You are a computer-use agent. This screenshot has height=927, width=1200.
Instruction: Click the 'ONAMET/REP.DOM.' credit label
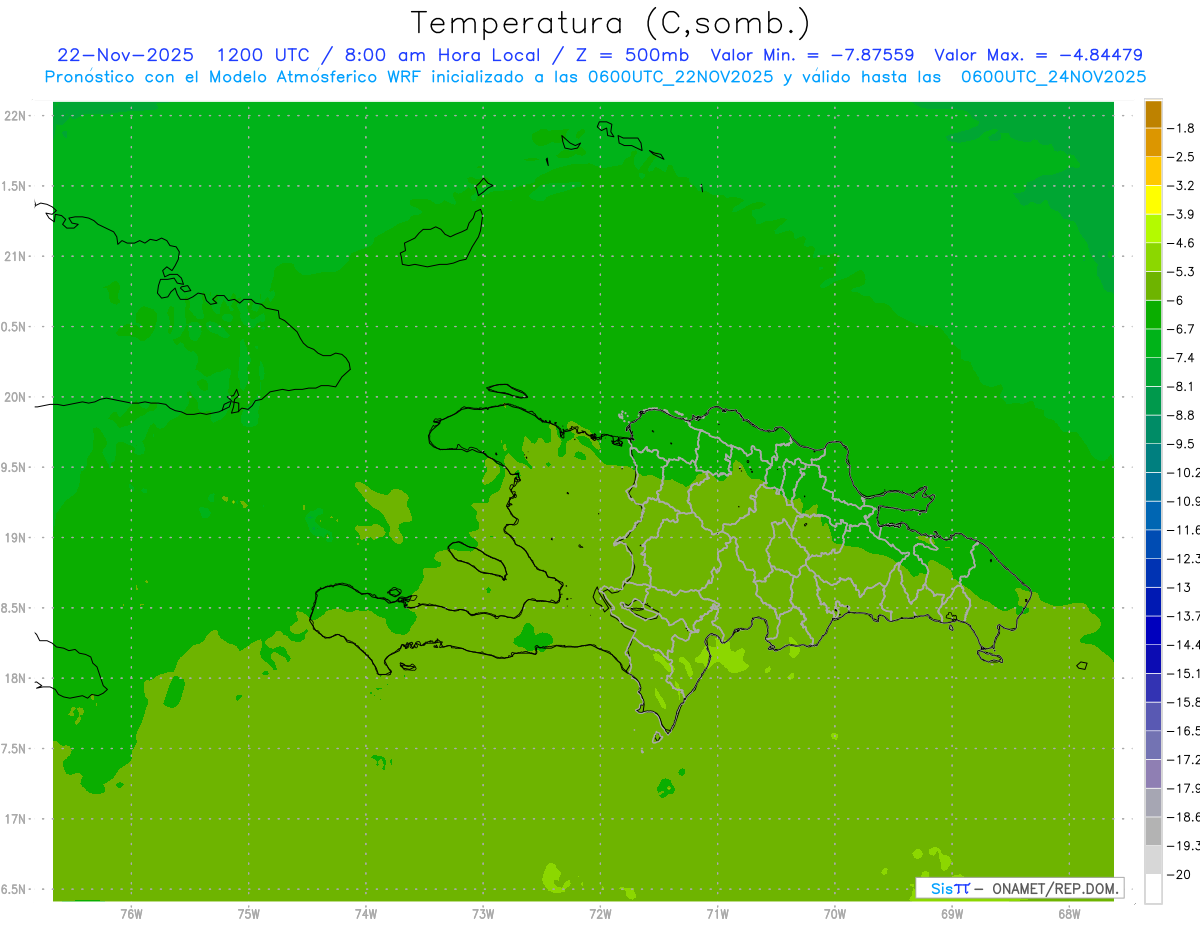click(x=1054, y=888)
